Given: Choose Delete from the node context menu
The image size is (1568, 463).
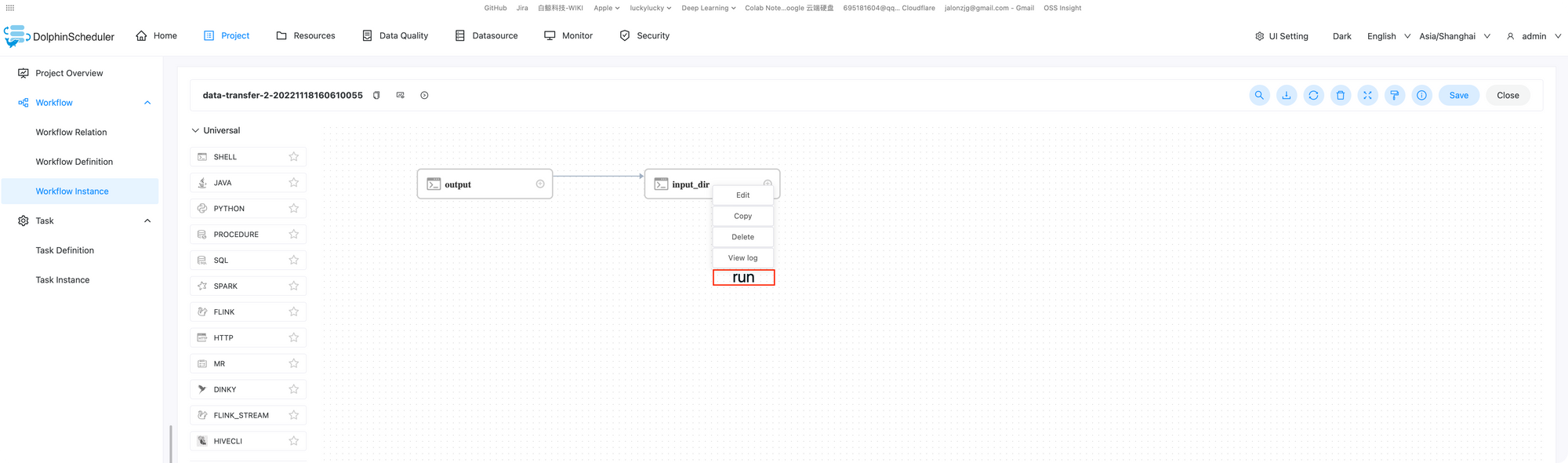Looking at the screenshot, I should pyautogui.click(x=743, y=237).
